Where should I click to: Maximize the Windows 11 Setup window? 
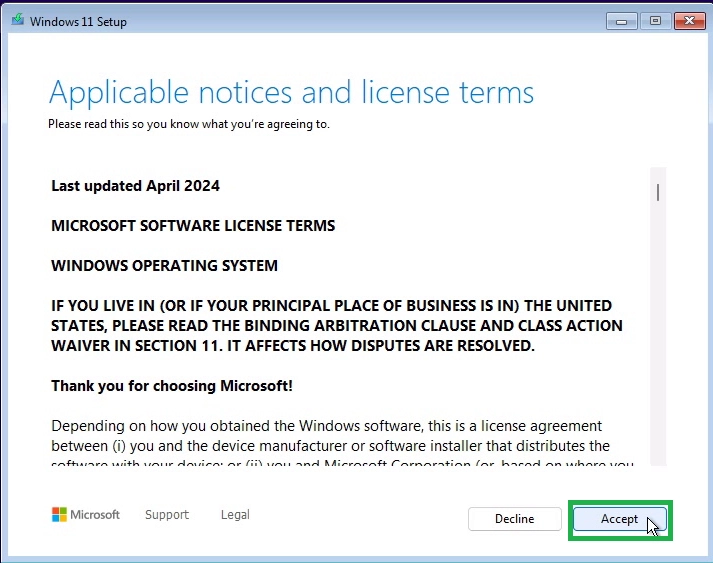tap(655, 21)
